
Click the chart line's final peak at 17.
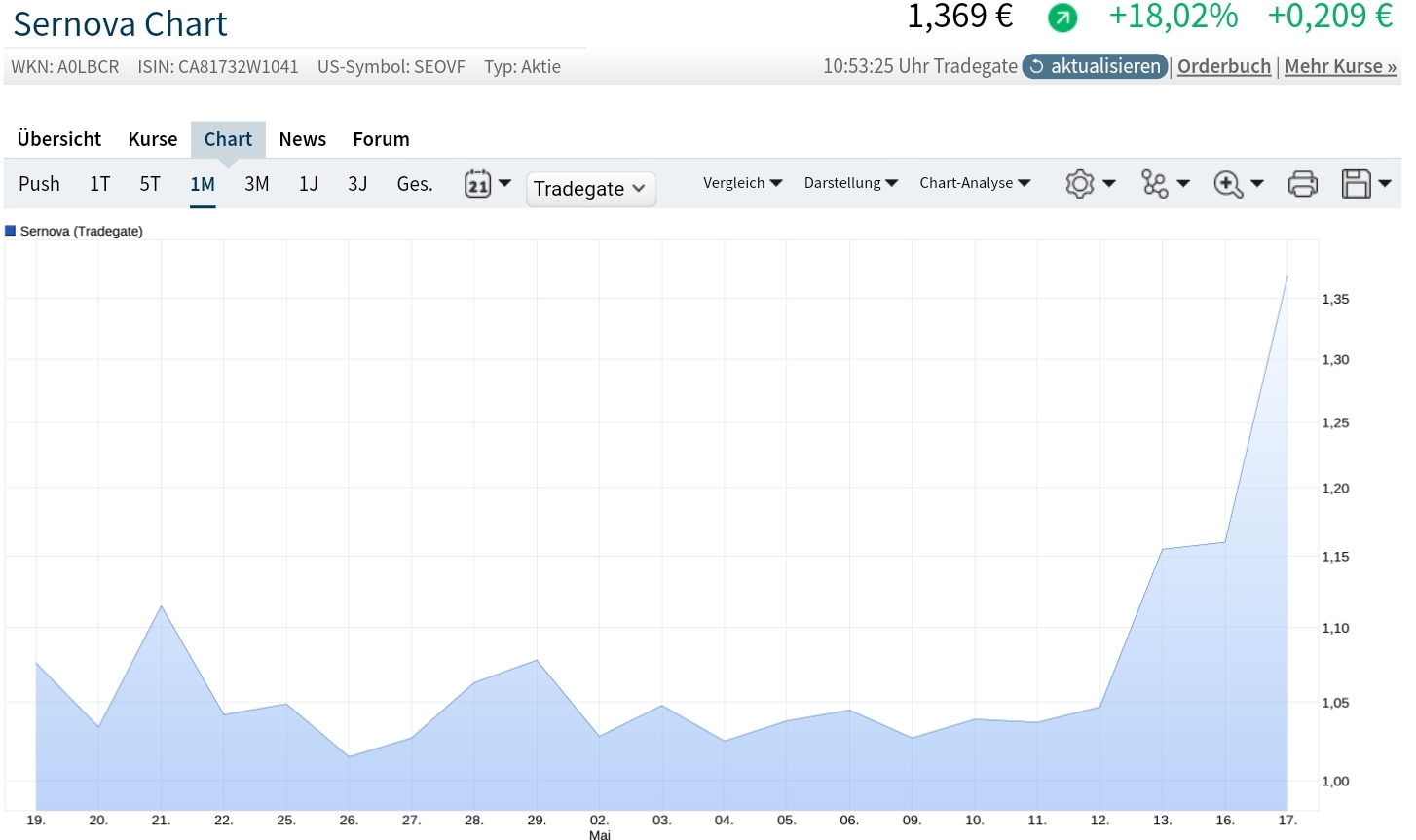1287,276
